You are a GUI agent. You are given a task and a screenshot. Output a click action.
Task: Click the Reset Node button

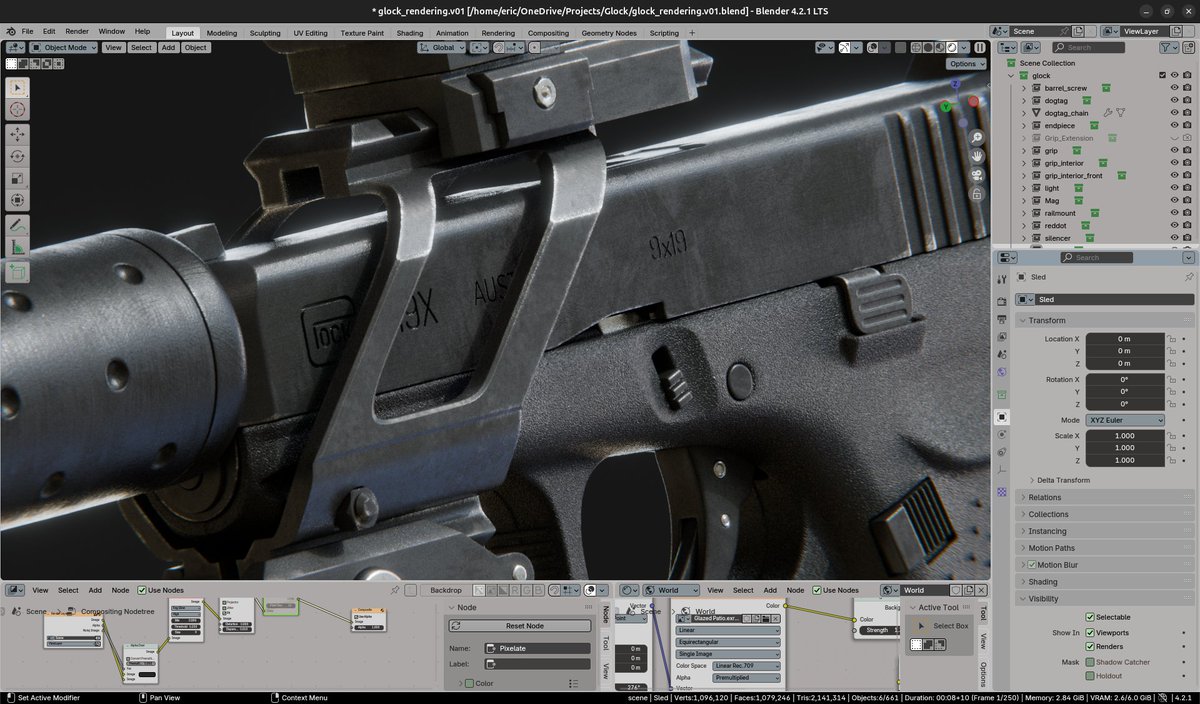click(519, 626)
